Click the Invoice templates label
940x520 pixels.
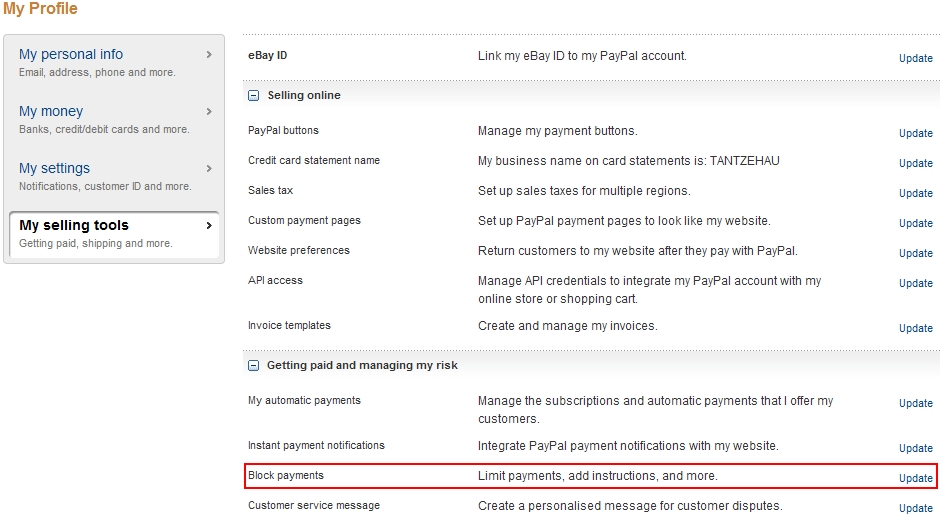tap(289, 325)
